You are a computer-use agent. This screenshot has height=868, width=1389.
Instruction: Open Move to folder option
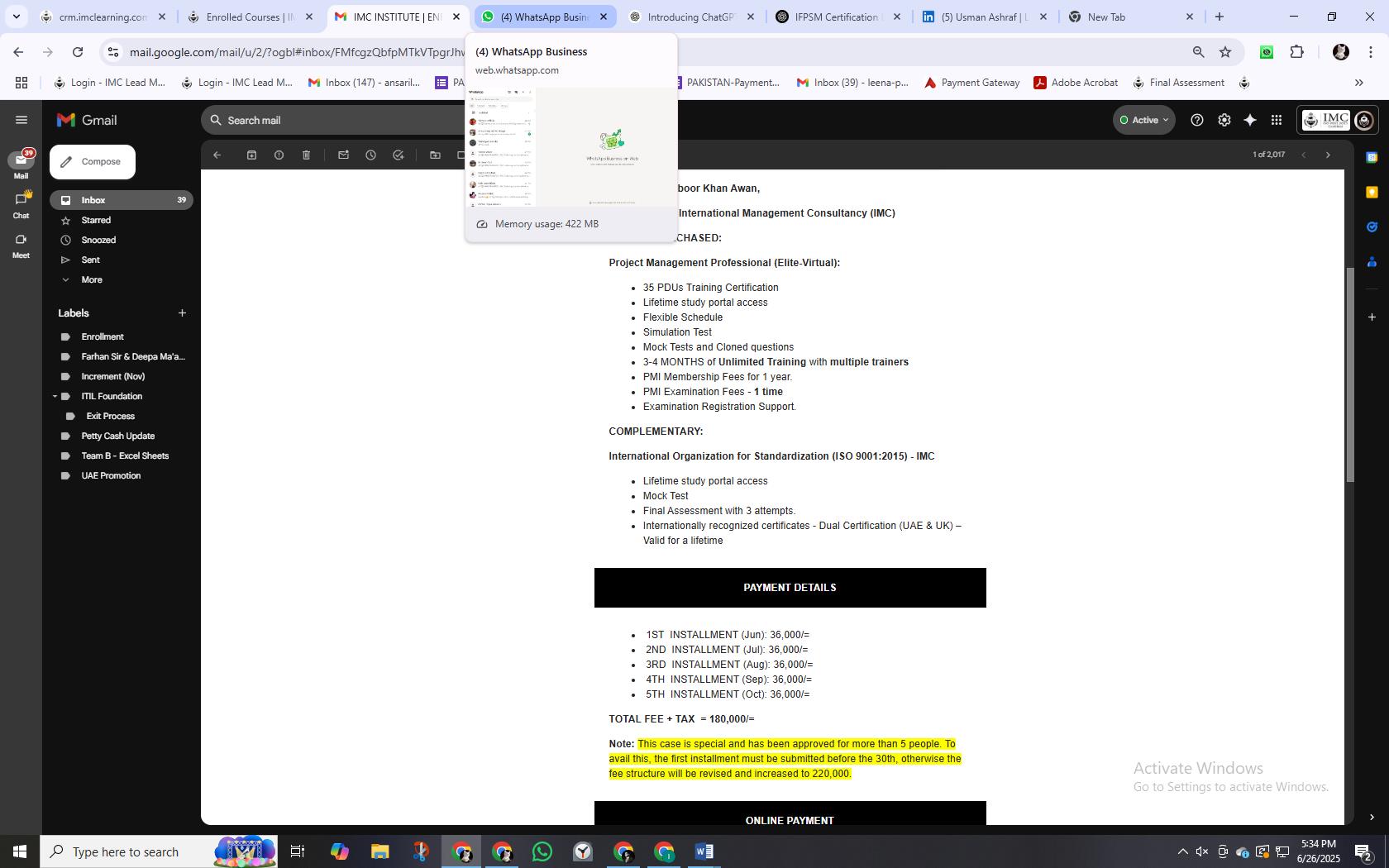pos(435,155)
